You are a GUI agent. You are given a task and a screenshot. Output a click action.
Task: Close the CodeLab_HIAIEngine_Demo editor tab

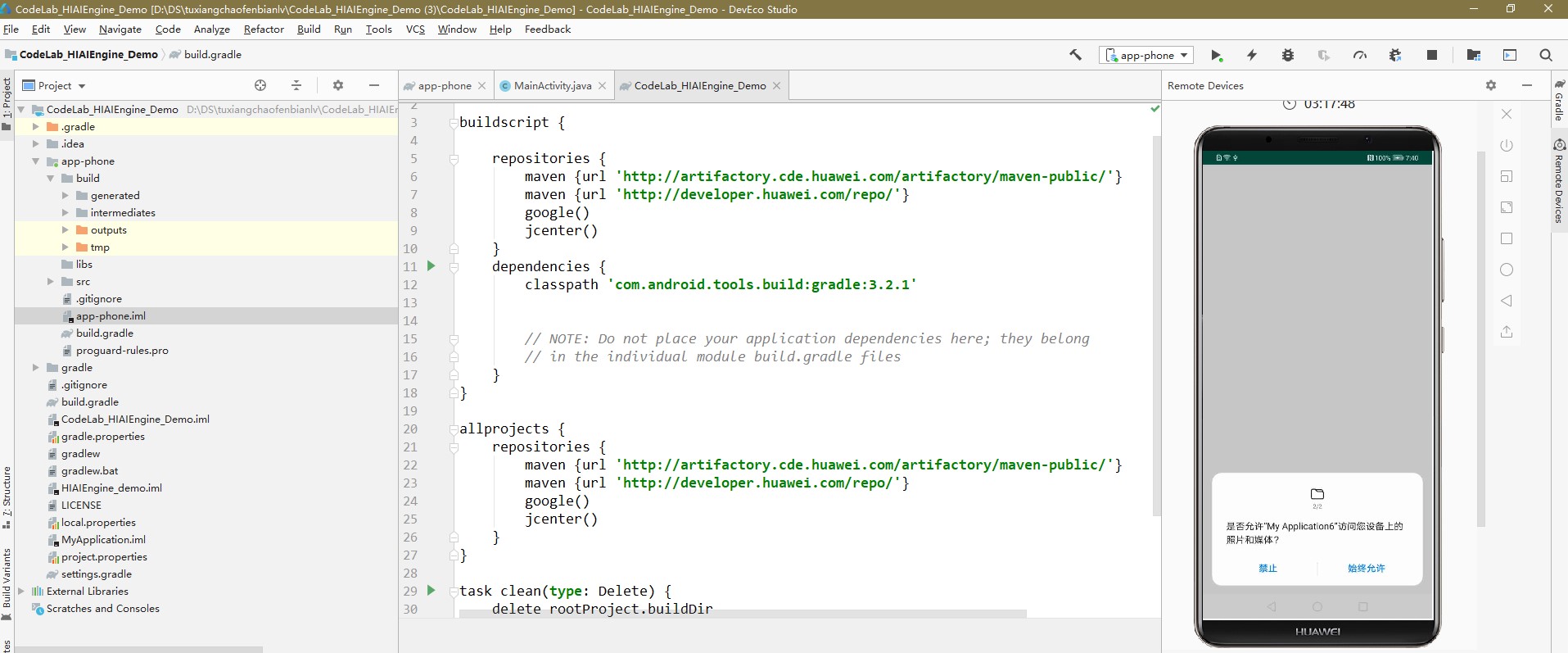(x=776, y=85)
